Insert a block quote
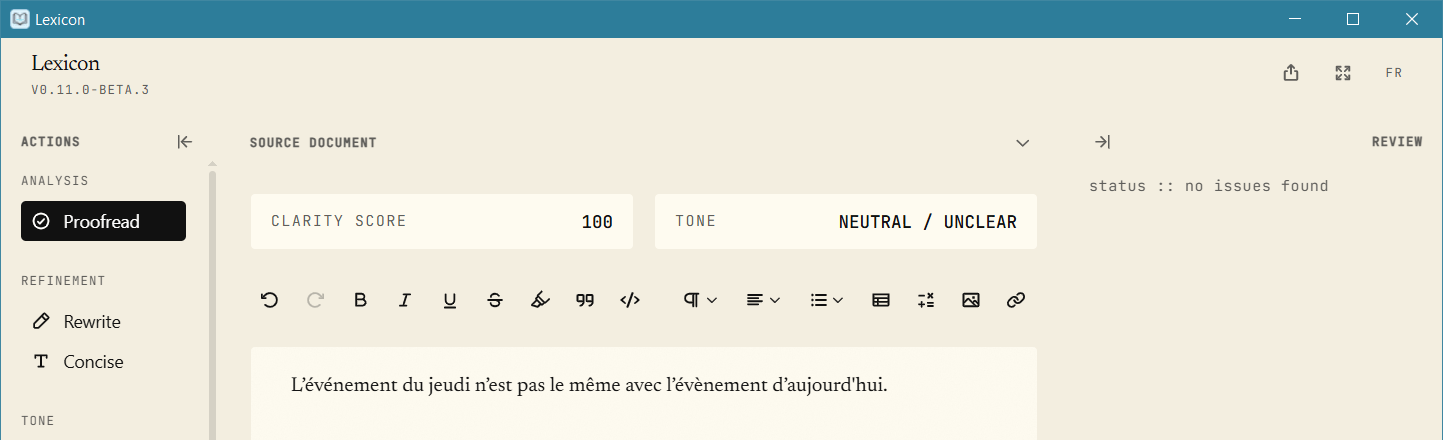 click(585, 300)
